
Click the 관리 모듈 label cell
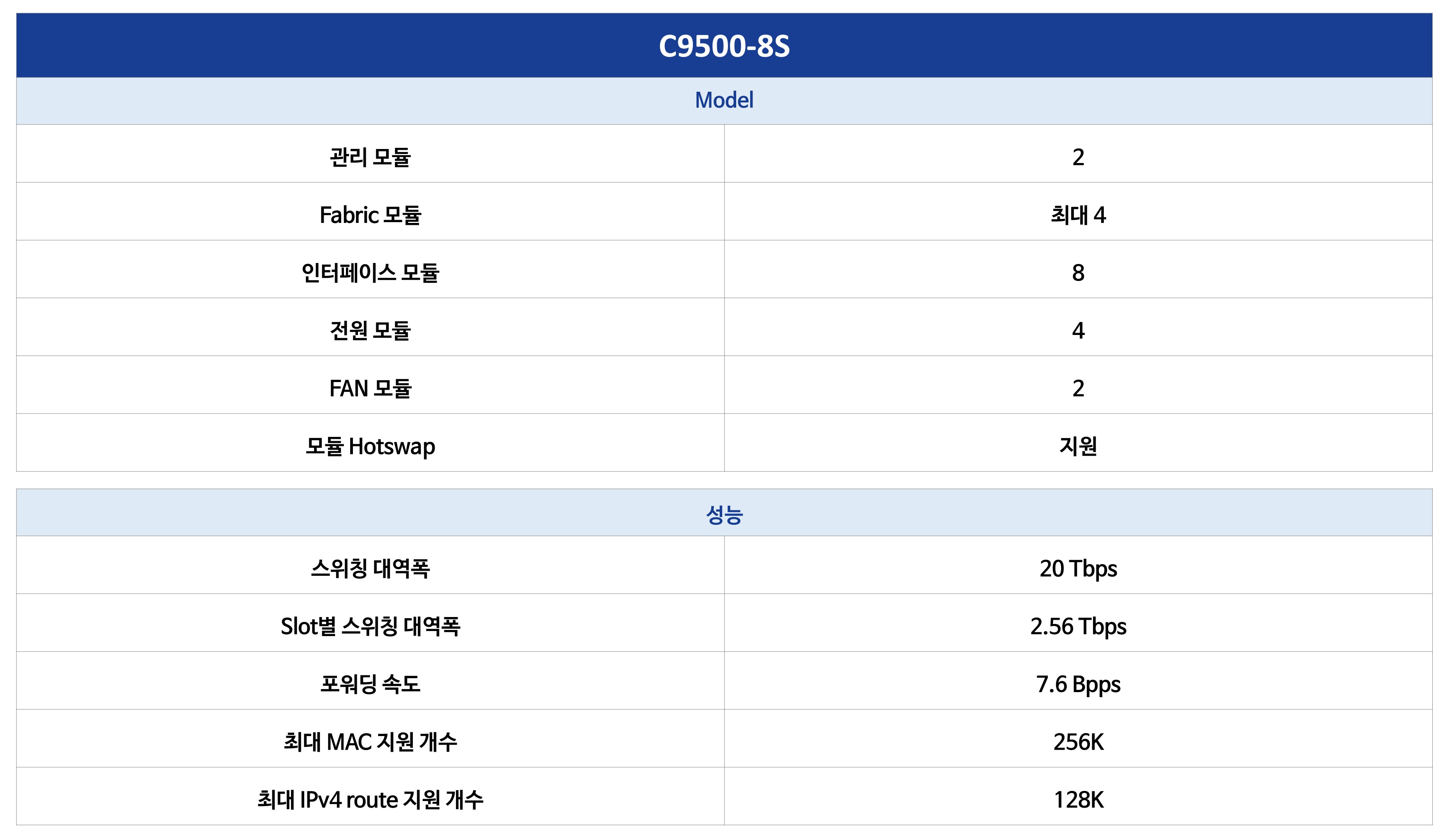coord(370,157)
